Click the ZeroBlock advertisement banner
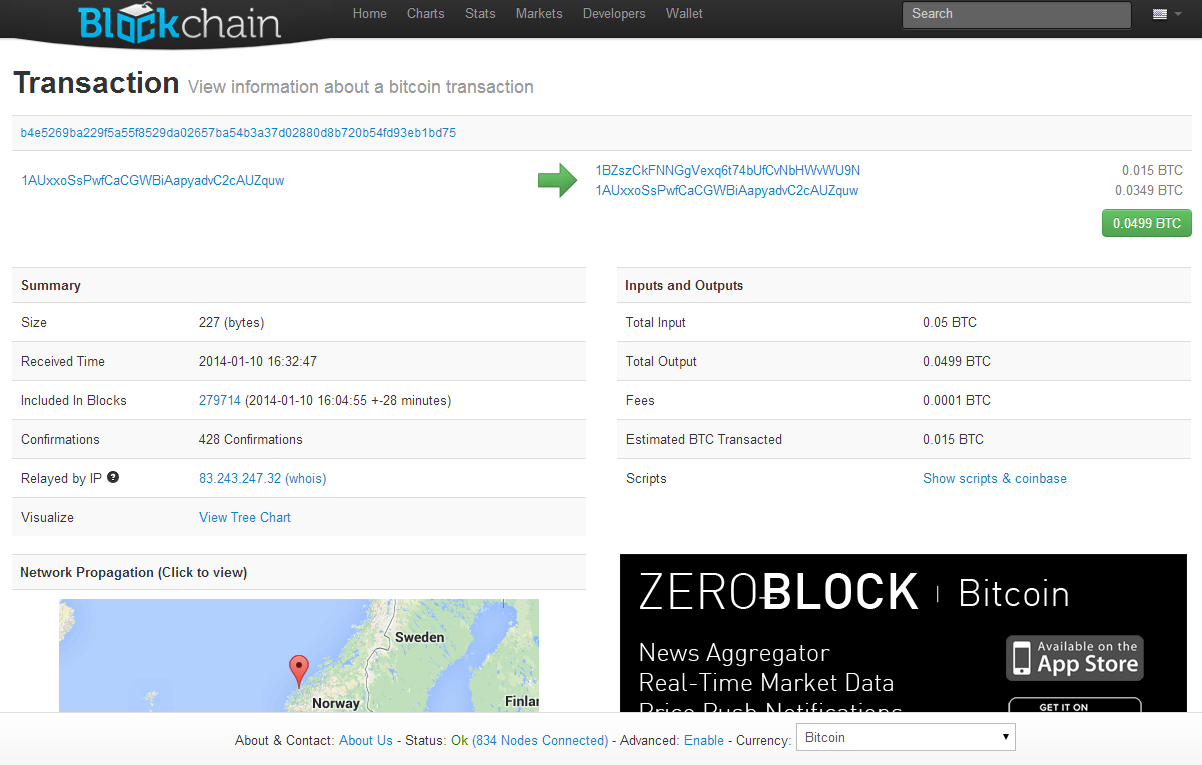The image size is (1202, 765). point(903,633)
